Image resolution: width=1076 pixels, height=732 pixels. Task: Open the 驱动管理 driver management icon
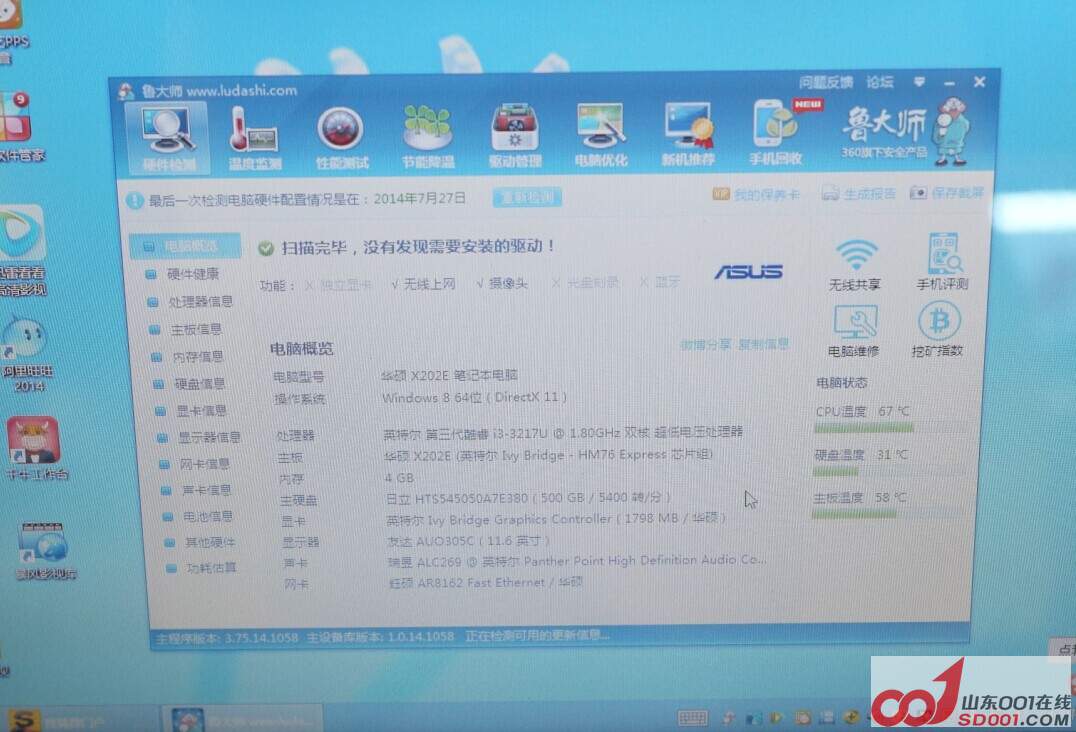click(x=515, y=136)
